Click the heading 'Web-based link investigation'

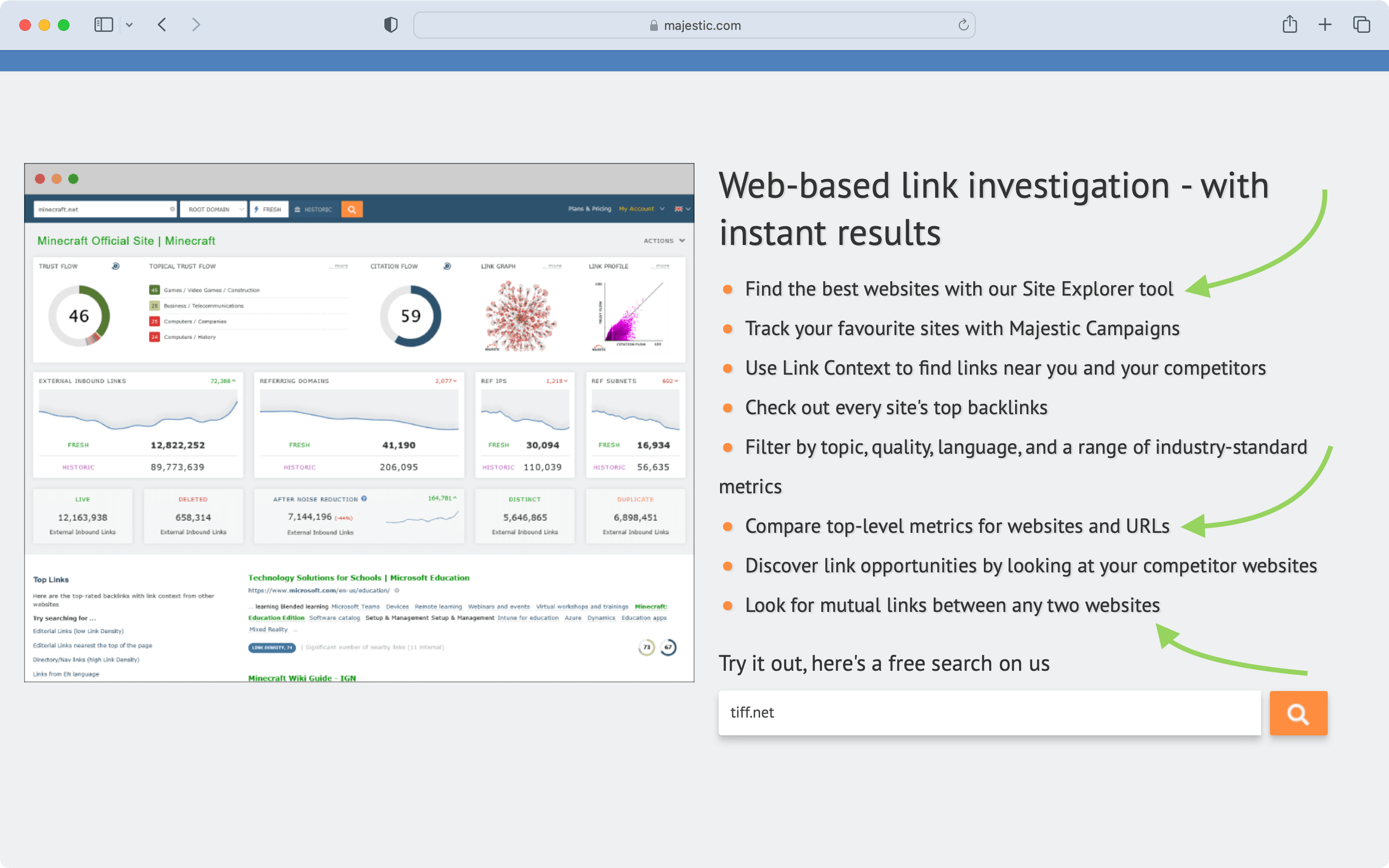[994, 209]
